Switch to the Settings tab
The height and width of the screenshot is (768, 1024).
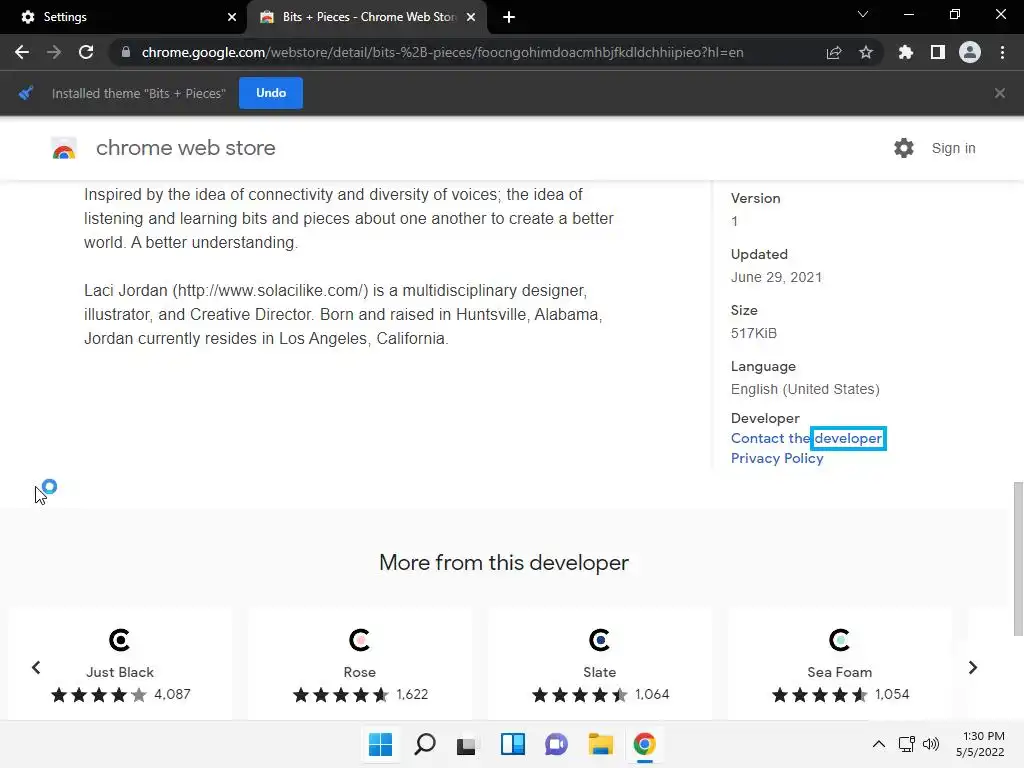[x=123, y=17]
